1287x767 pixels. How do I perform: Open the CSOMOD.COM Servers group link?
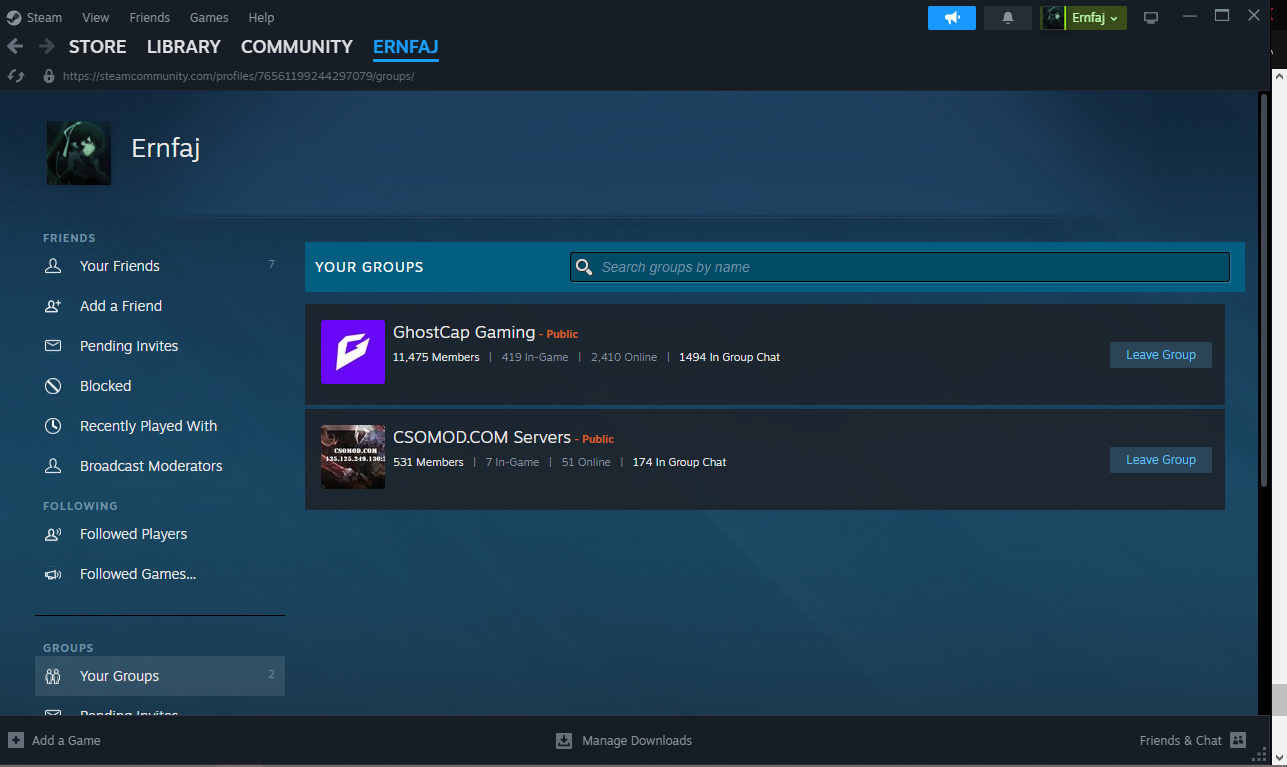[x=481, y=438]
